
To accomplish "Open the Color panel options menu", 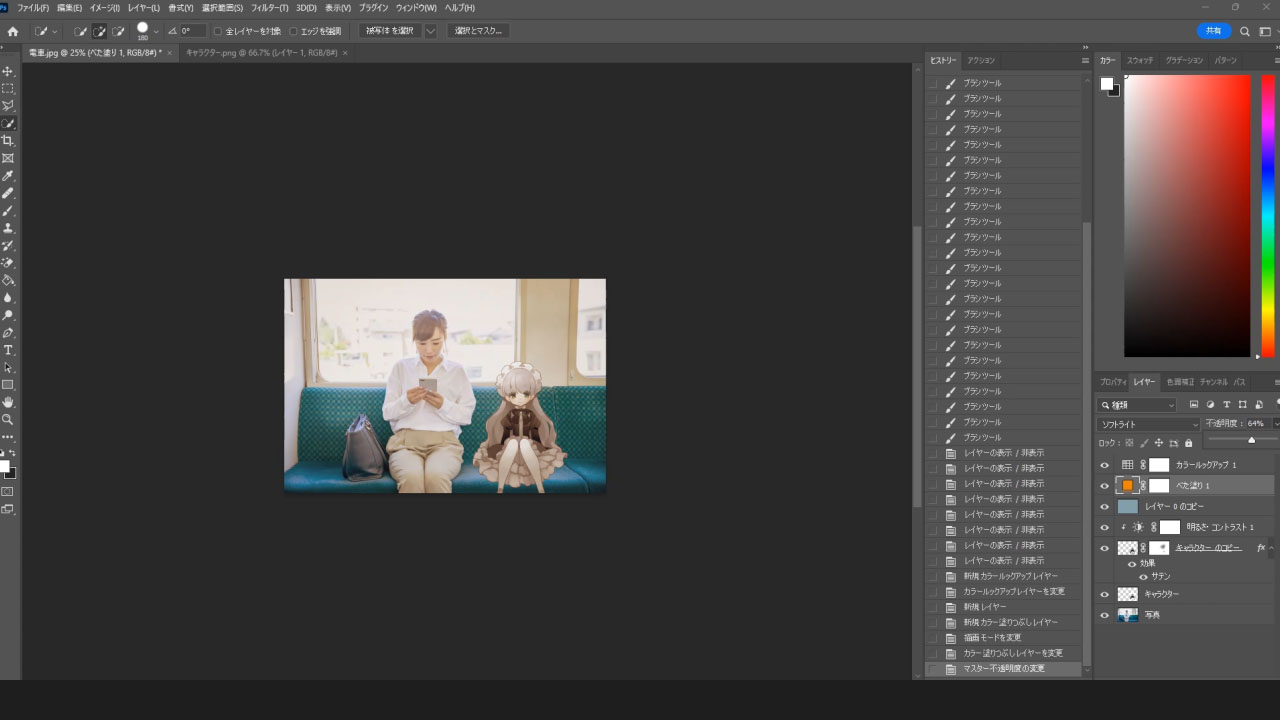I will point(1276,60).
